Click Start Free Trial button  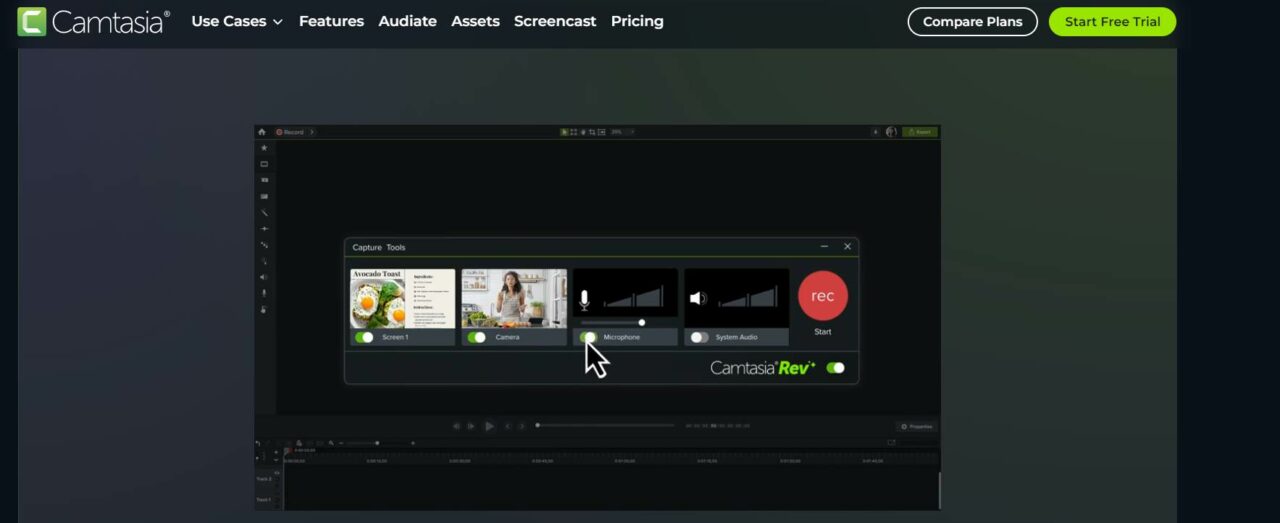[x=1112, y=22]
